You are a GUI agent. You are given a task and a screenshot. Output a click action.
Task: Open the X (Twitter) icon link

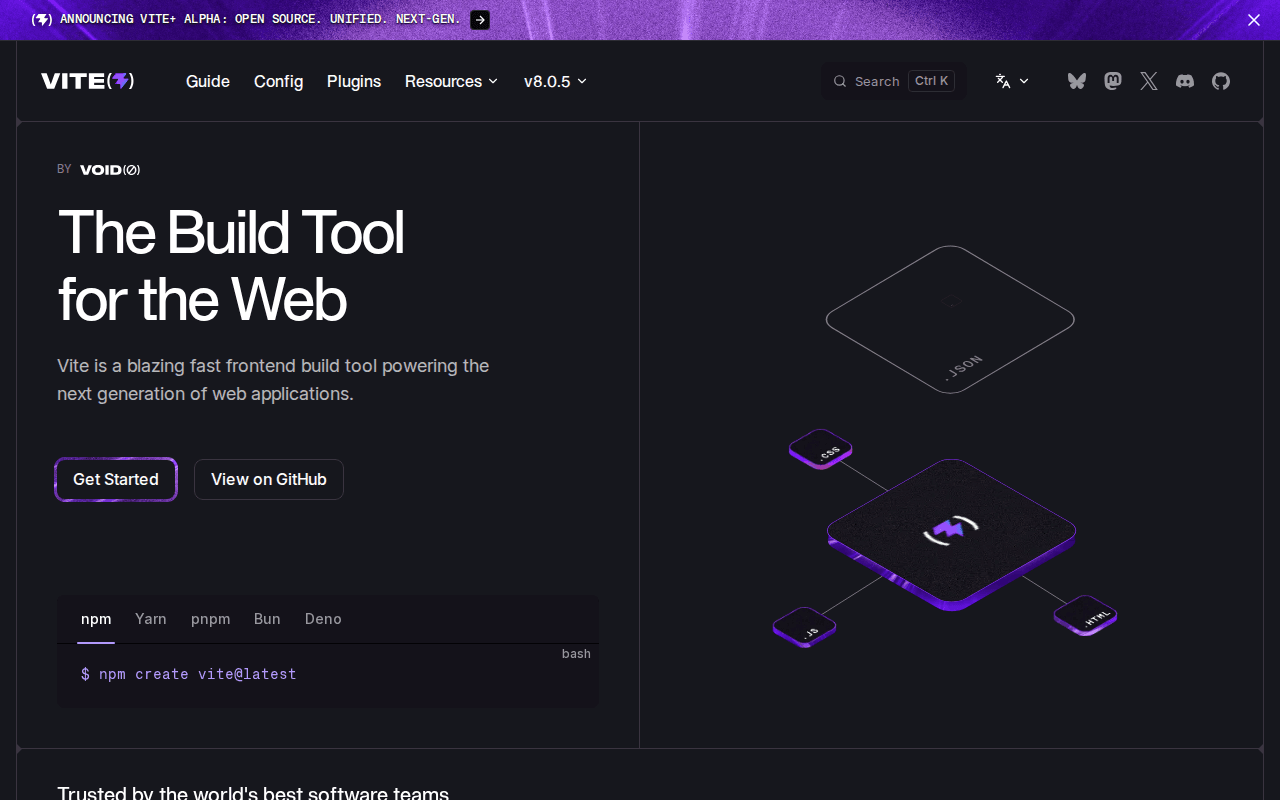[x=1149, y=81]
